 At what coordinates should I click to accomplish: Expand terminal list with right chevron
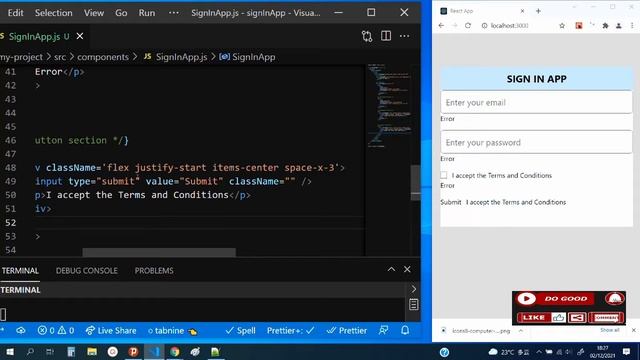[x=413, y=289]
